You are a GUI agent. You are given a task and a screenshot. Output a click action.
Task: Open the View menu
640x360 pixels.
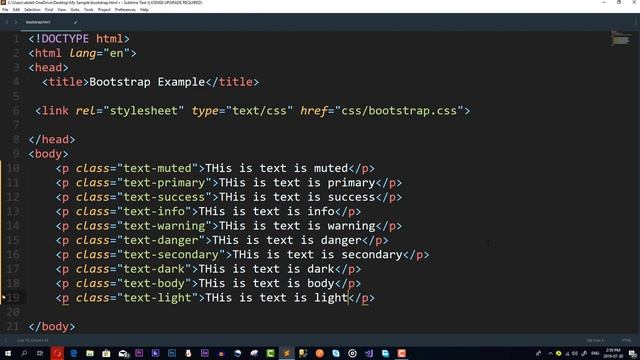(62, 9)
